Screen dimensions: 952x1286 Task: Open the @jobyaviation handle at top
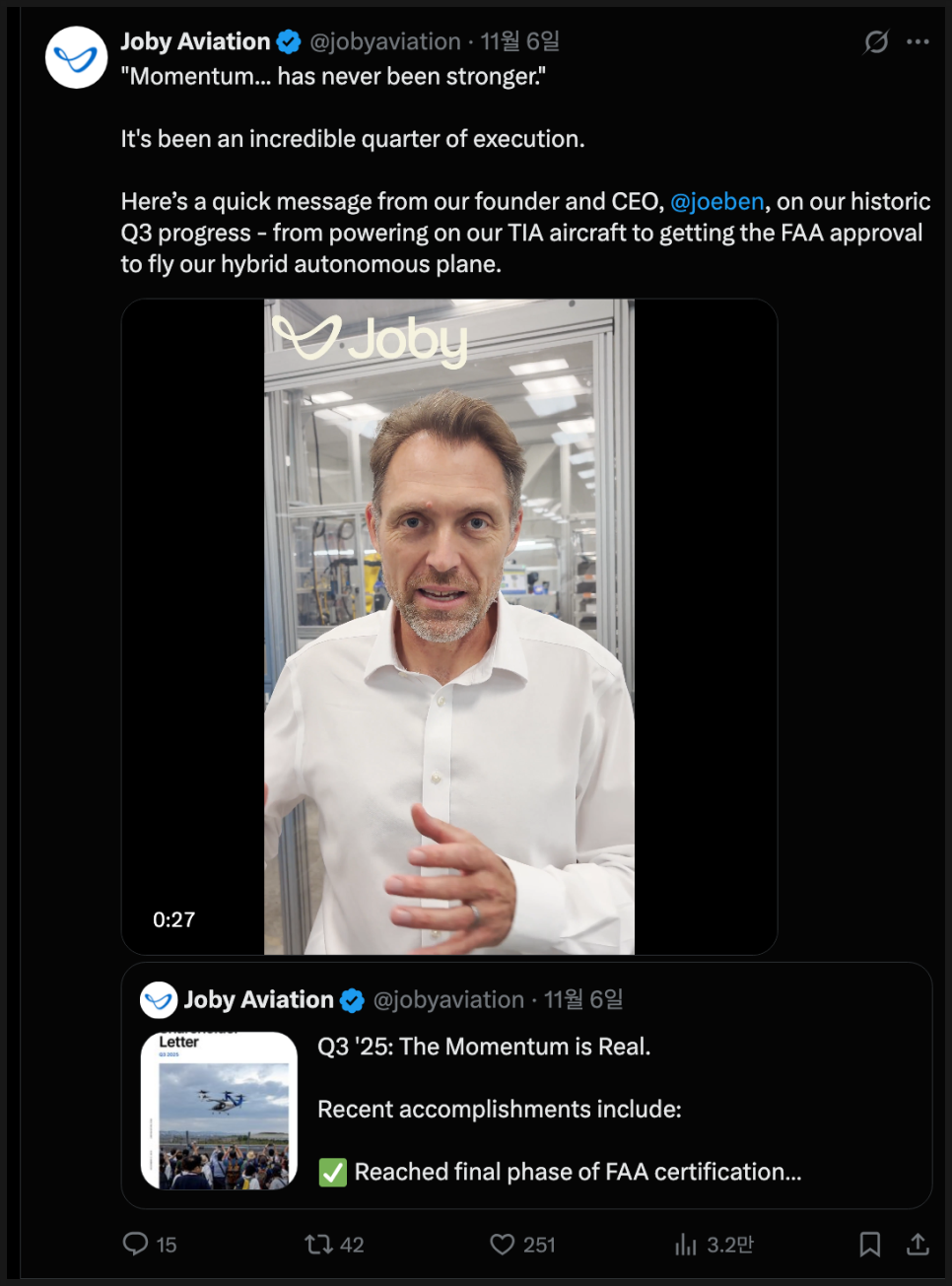coord(385,41)
